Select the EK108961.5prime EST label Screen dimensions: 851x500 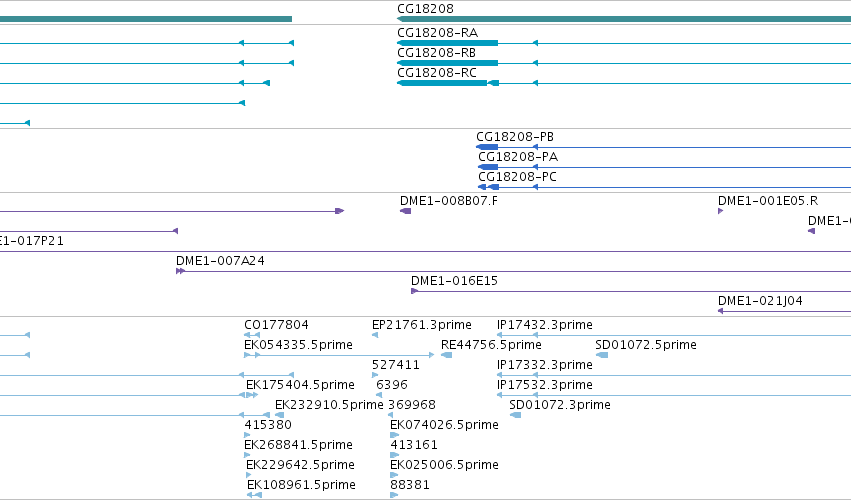[x=301, y=485]
